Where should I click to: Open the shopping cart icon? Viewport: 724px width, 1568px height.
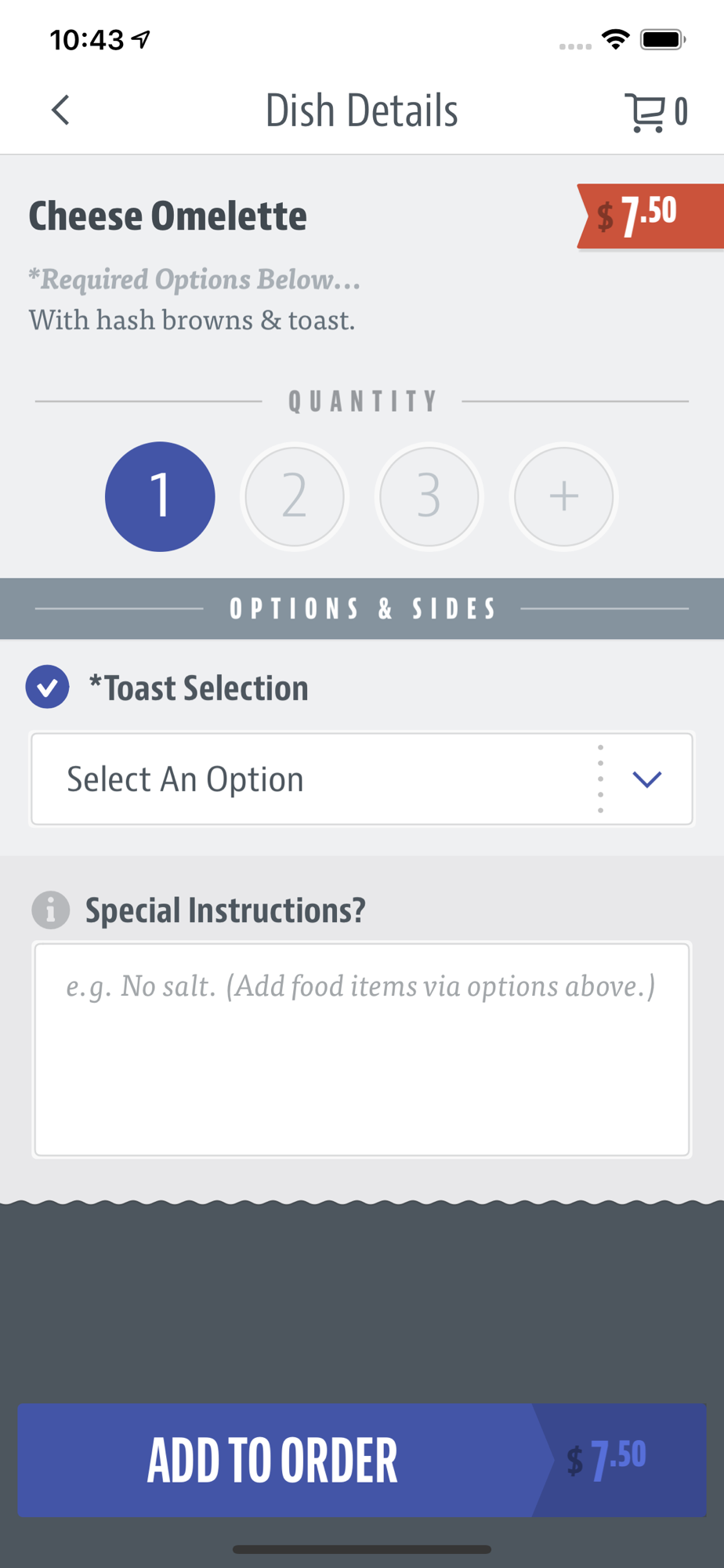coord(645,112)
